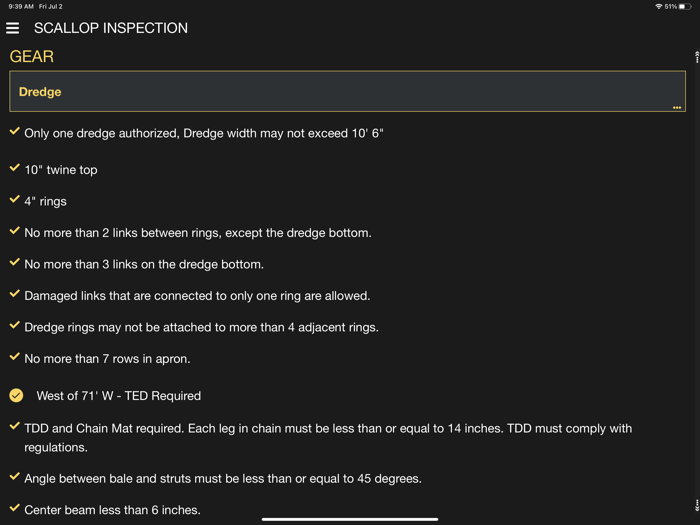700x525 pixels.
Task: Tap the "West of 71' W - TED Required" label
Action: [119, 396]
